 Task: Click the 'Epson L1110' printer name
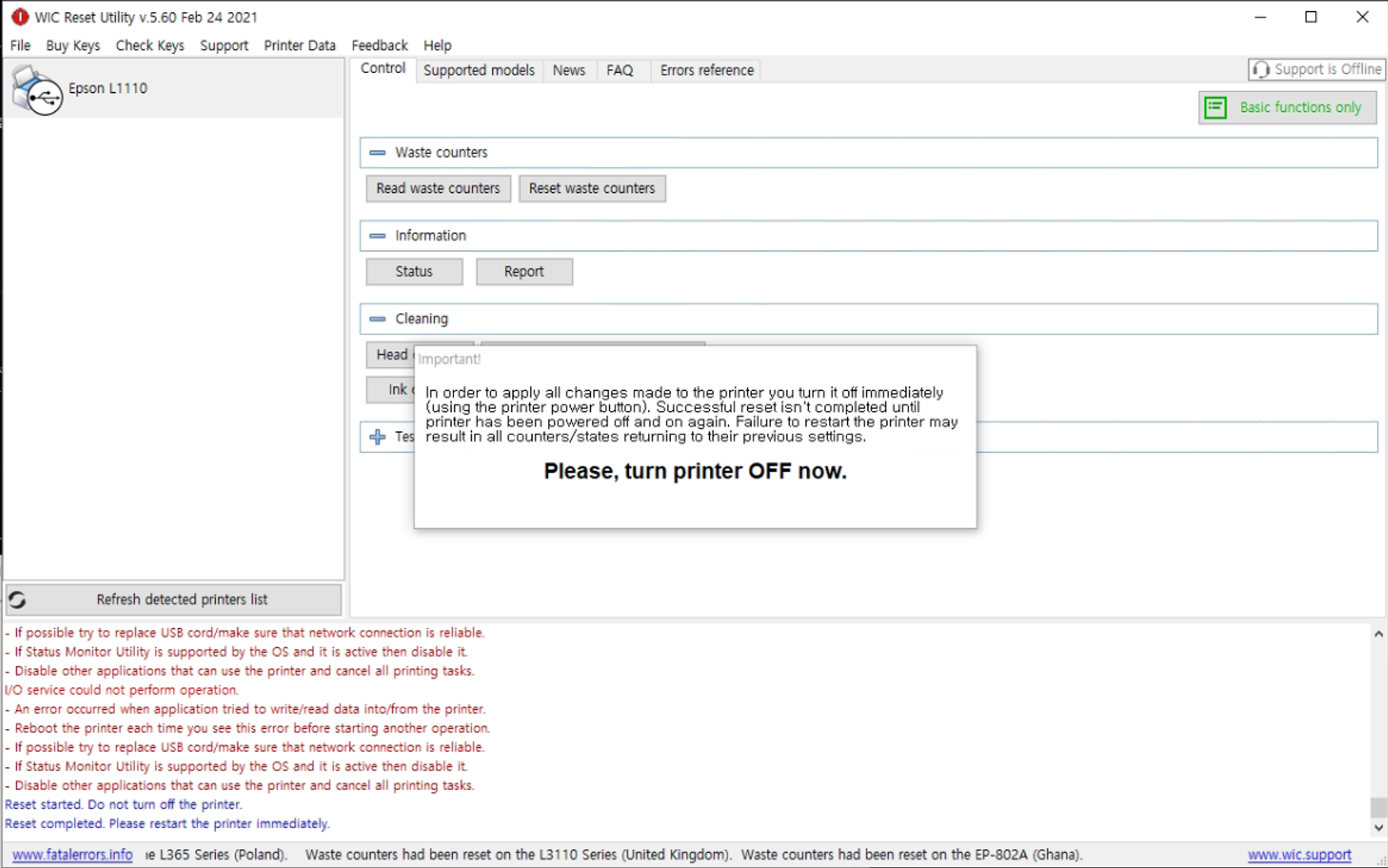pos(108,88)
